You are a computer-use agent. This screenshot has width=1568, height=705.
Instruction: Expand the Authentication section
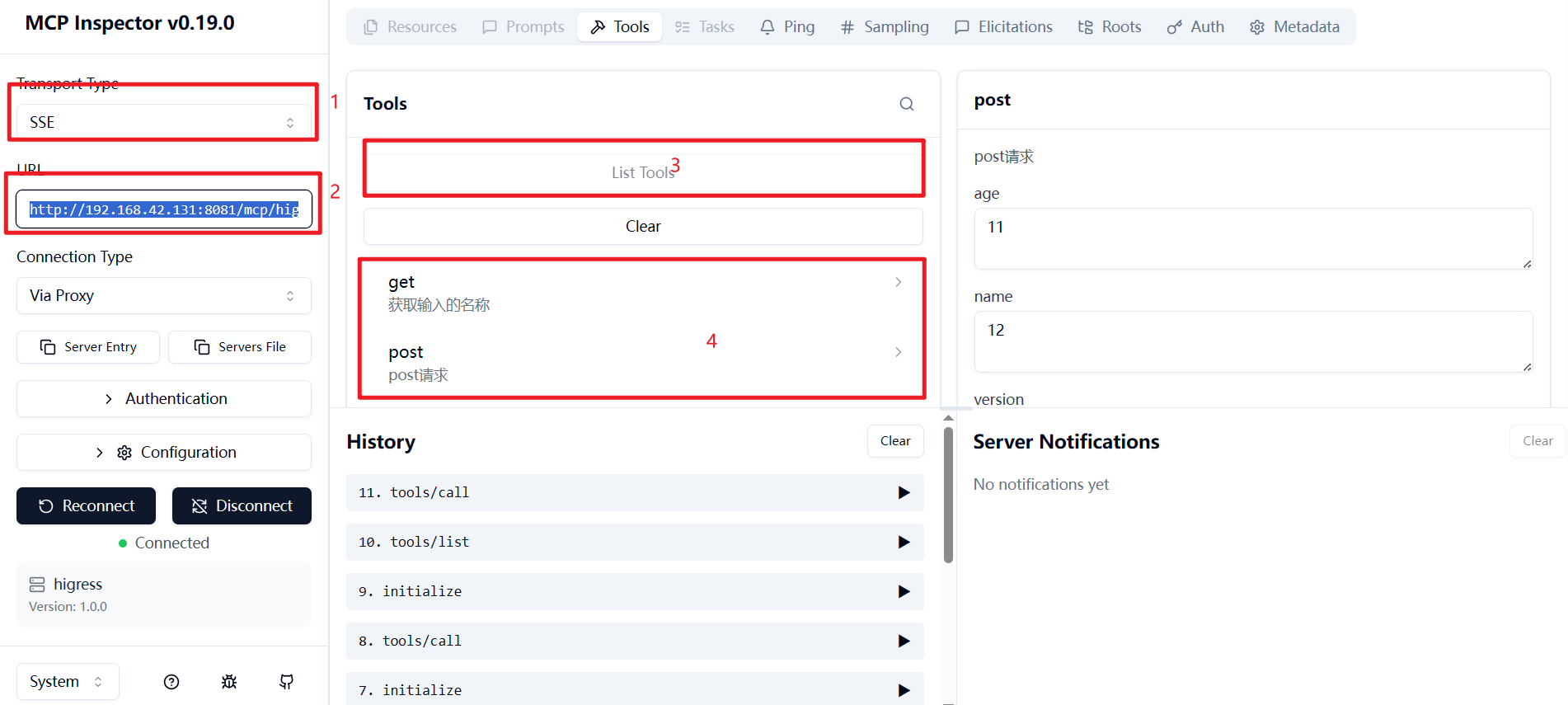[x=163, y=398]
